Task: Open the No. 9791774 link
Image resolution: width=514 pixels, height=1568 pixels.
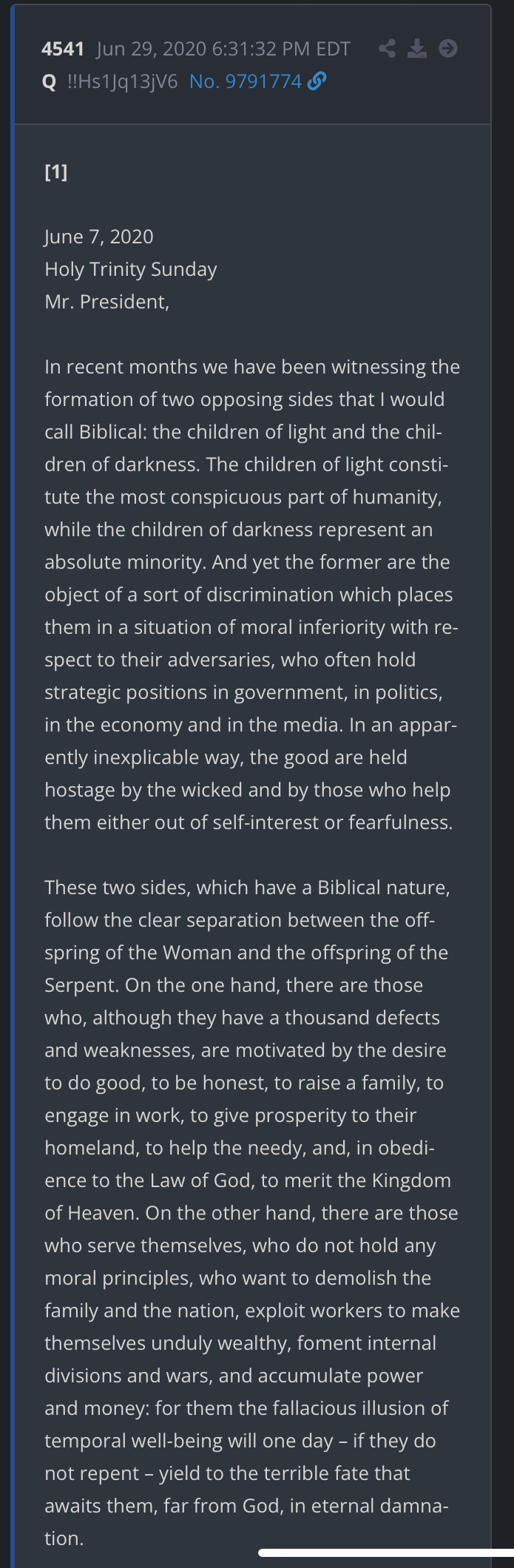Action: 246,81
